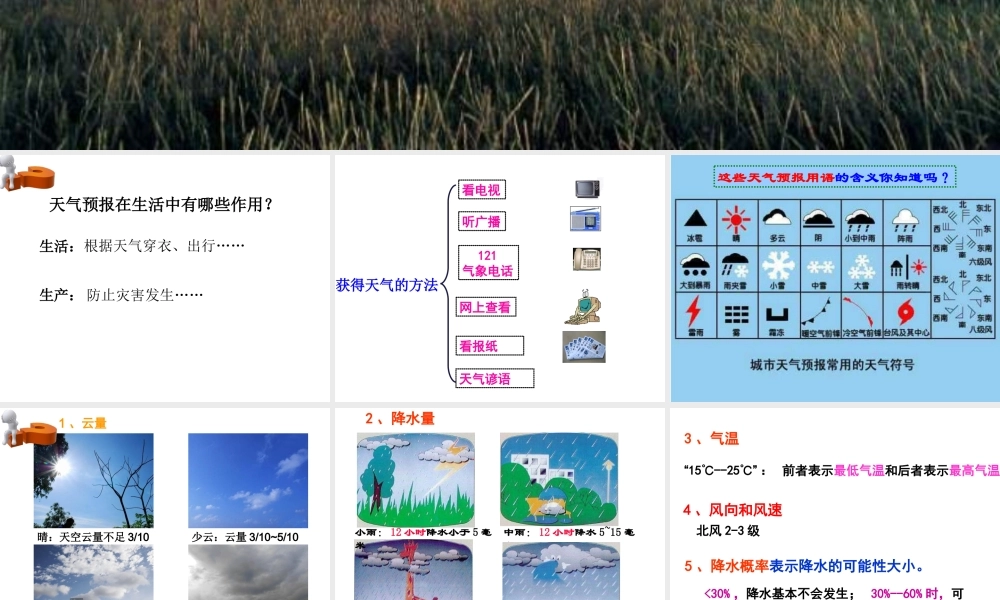Select the 暖空气前锋 warm front symbol

pos(816,312)
